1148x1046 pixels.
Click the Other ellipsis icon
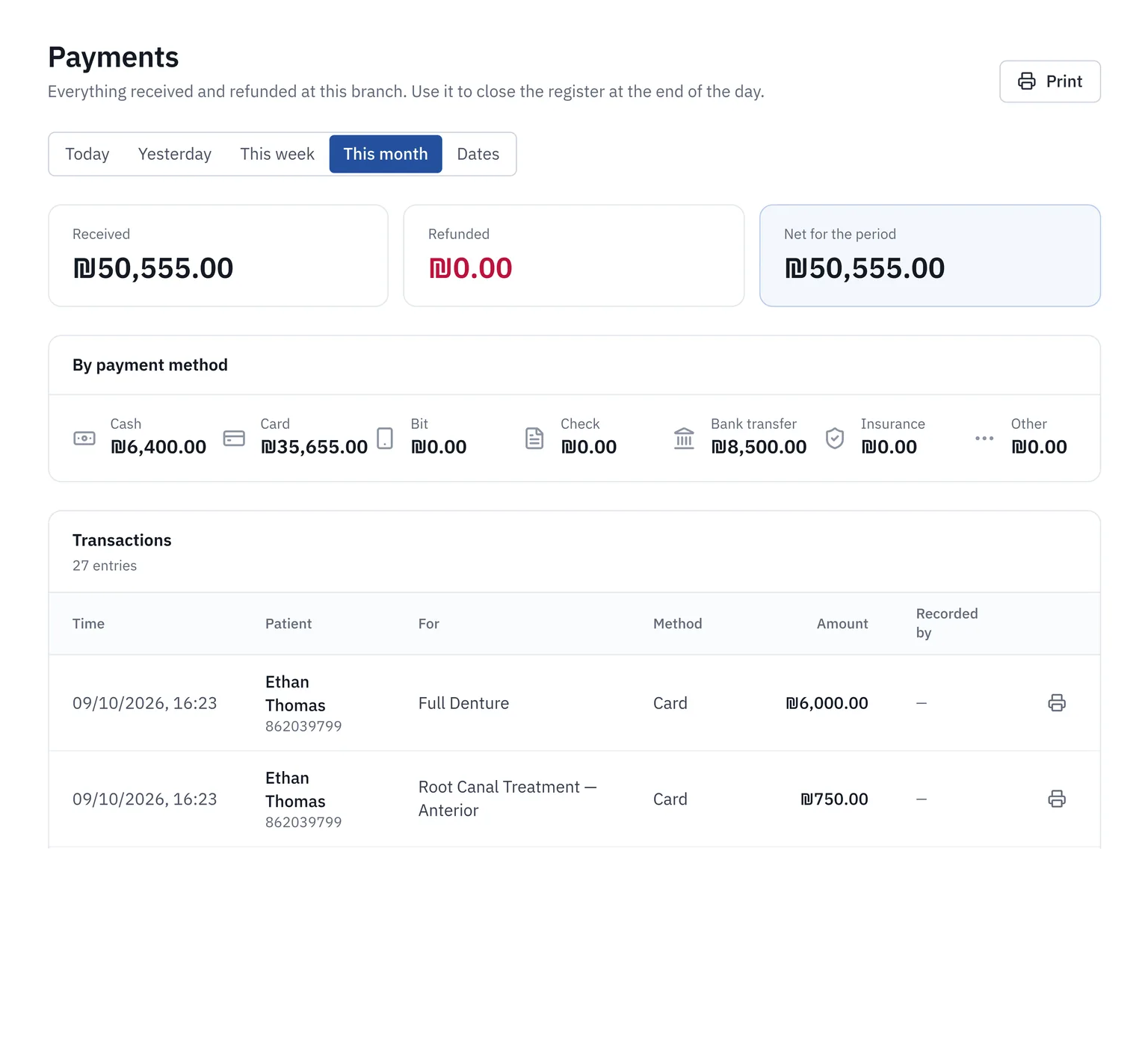pos(984,438)
